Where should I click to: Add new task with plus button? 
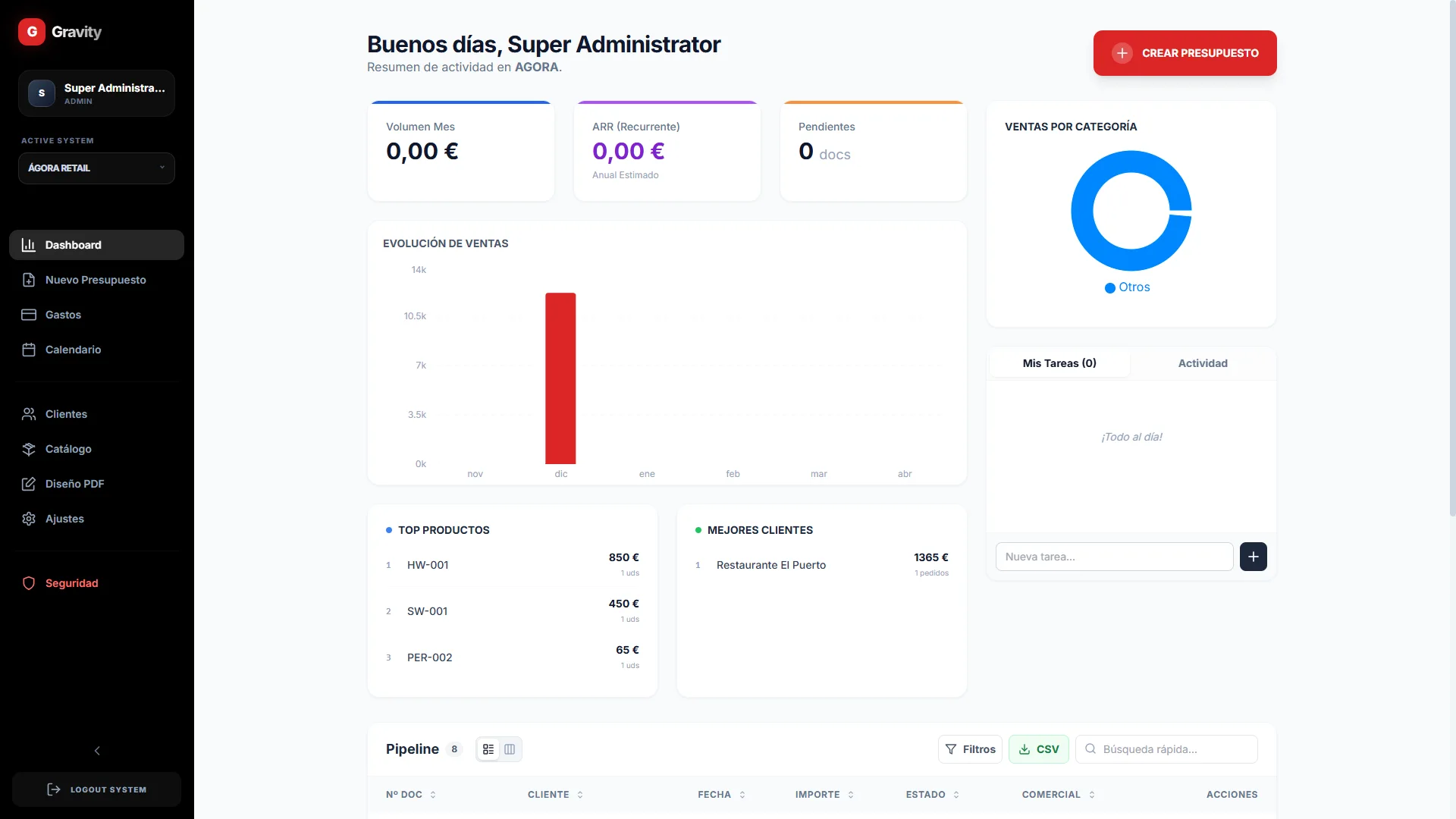pos(1253,557)
